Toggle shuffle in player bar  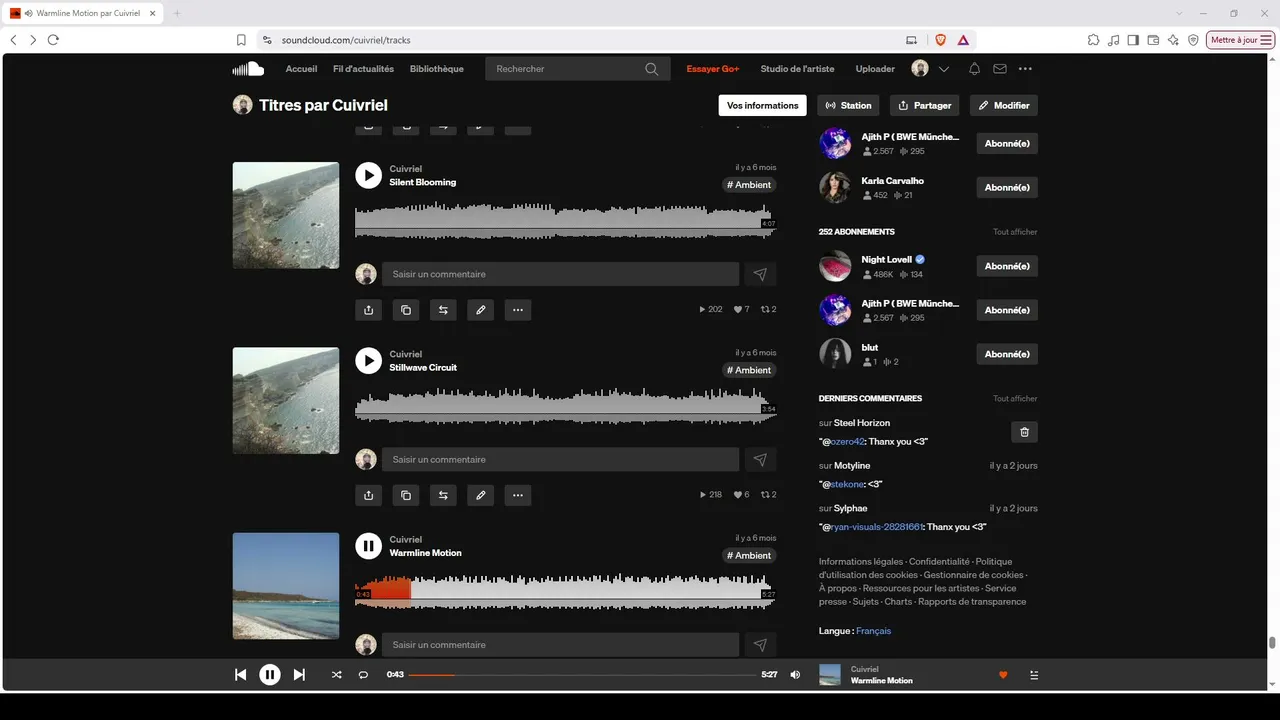tap(336, 675)
